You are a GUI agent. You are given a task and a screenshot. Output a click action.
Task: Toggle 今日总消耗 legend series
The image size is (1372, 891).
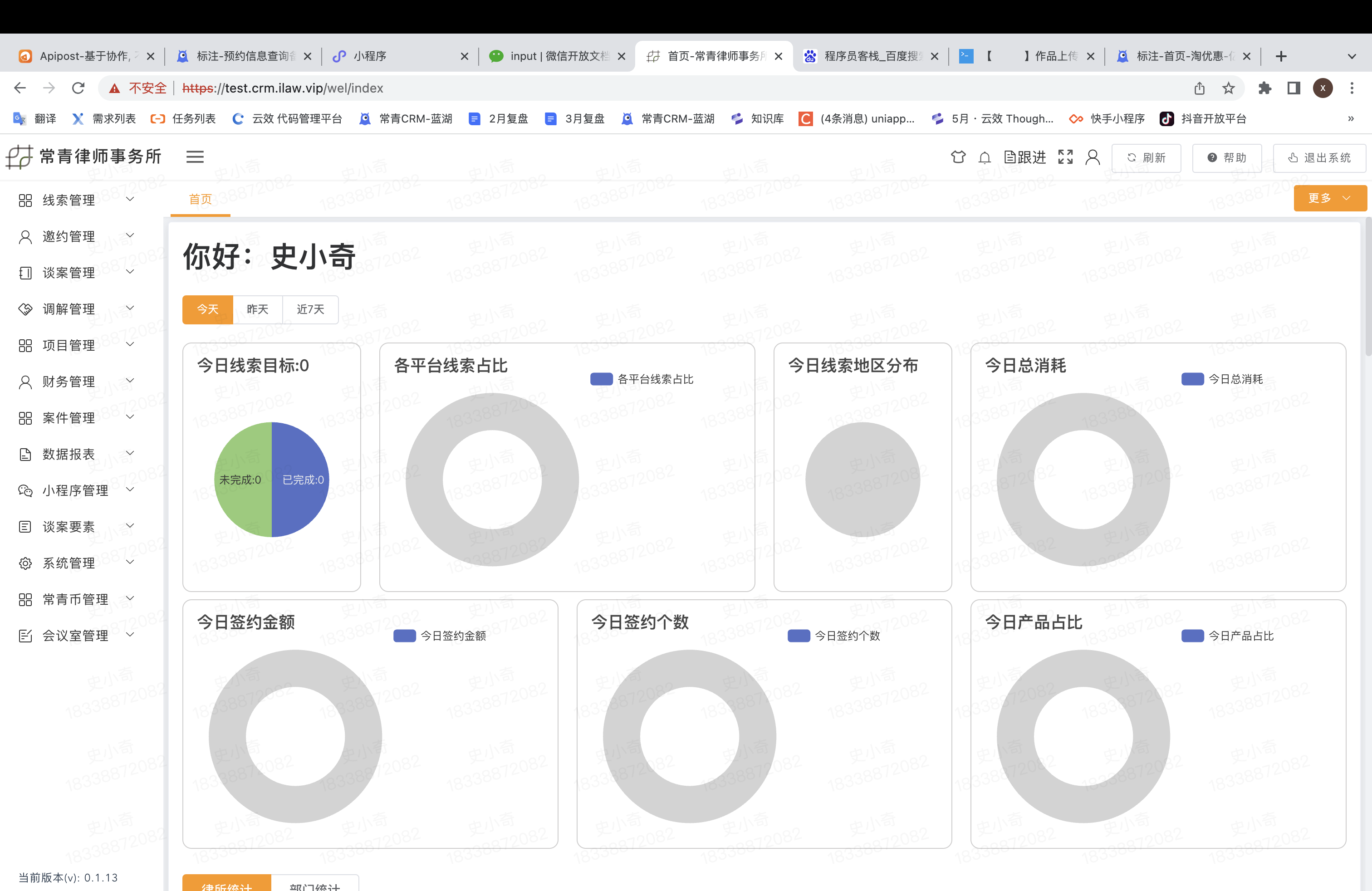(x=1221, y=379)
